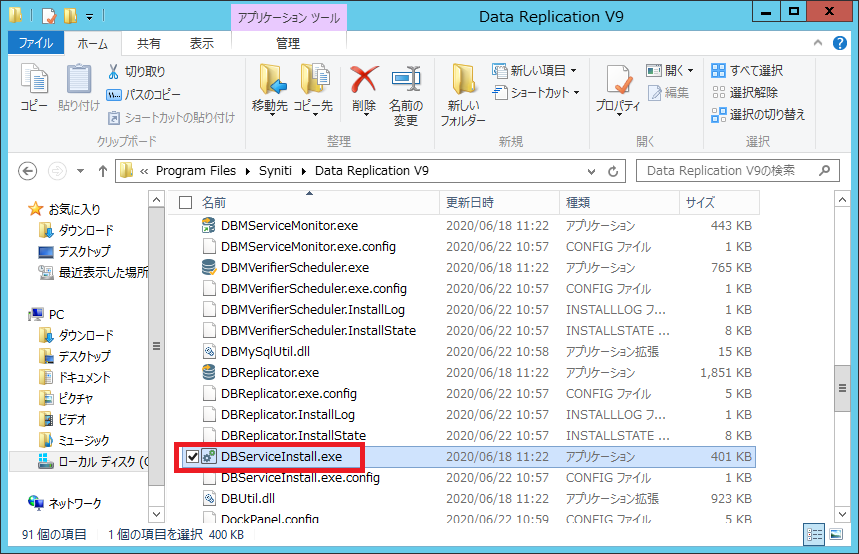This screenshot has width=859, height=554.
Task: Click the Refresh button in address bar
Action: click(613, 172)
